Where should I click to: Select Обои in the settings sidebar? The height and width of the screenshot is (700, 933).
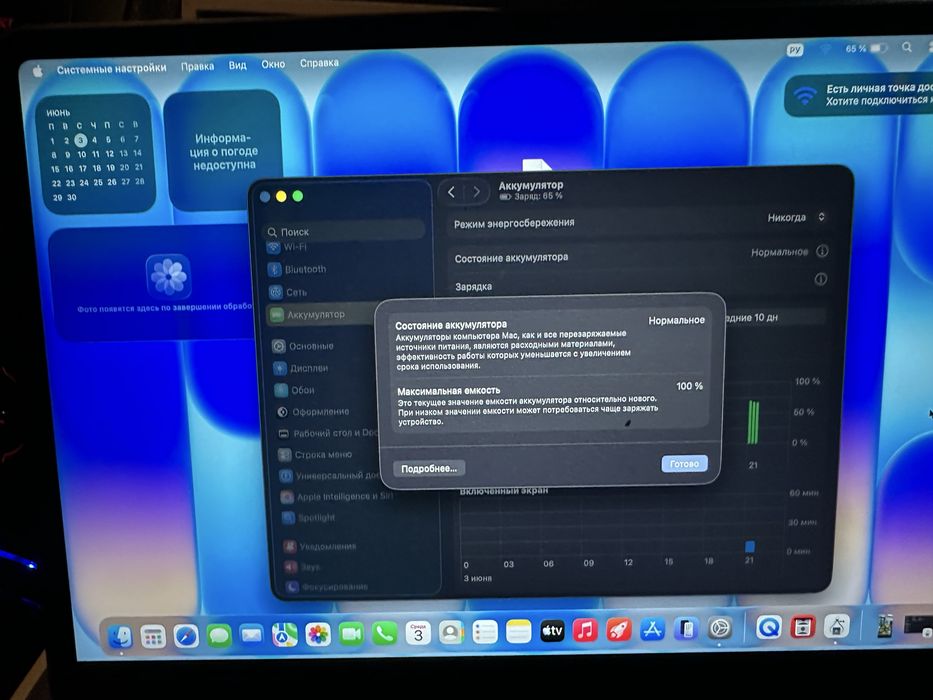coord(295,390)
